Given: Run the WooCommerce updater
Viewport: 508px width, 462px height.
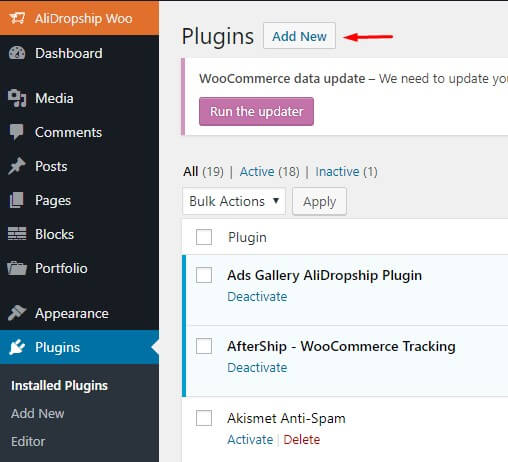Looking at the screenshot, I should point(256,111).
